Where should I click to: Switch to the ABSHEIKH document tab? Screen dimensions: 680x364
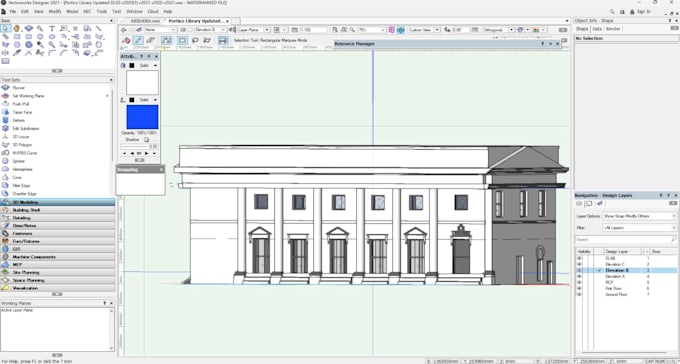(x=145, y=21)
